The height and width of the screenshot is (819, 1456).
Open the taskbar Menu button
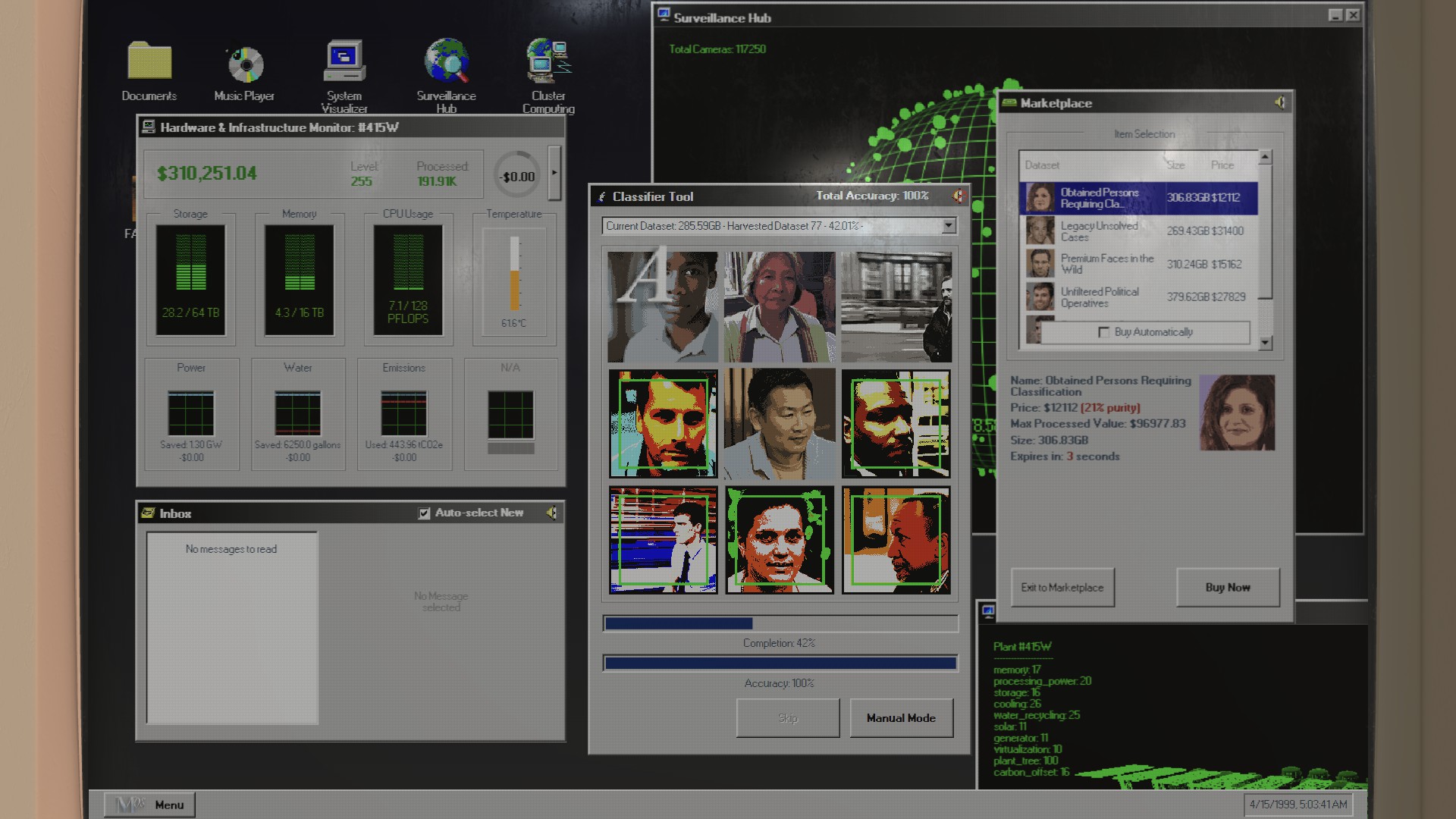click(x=150, y=805)
